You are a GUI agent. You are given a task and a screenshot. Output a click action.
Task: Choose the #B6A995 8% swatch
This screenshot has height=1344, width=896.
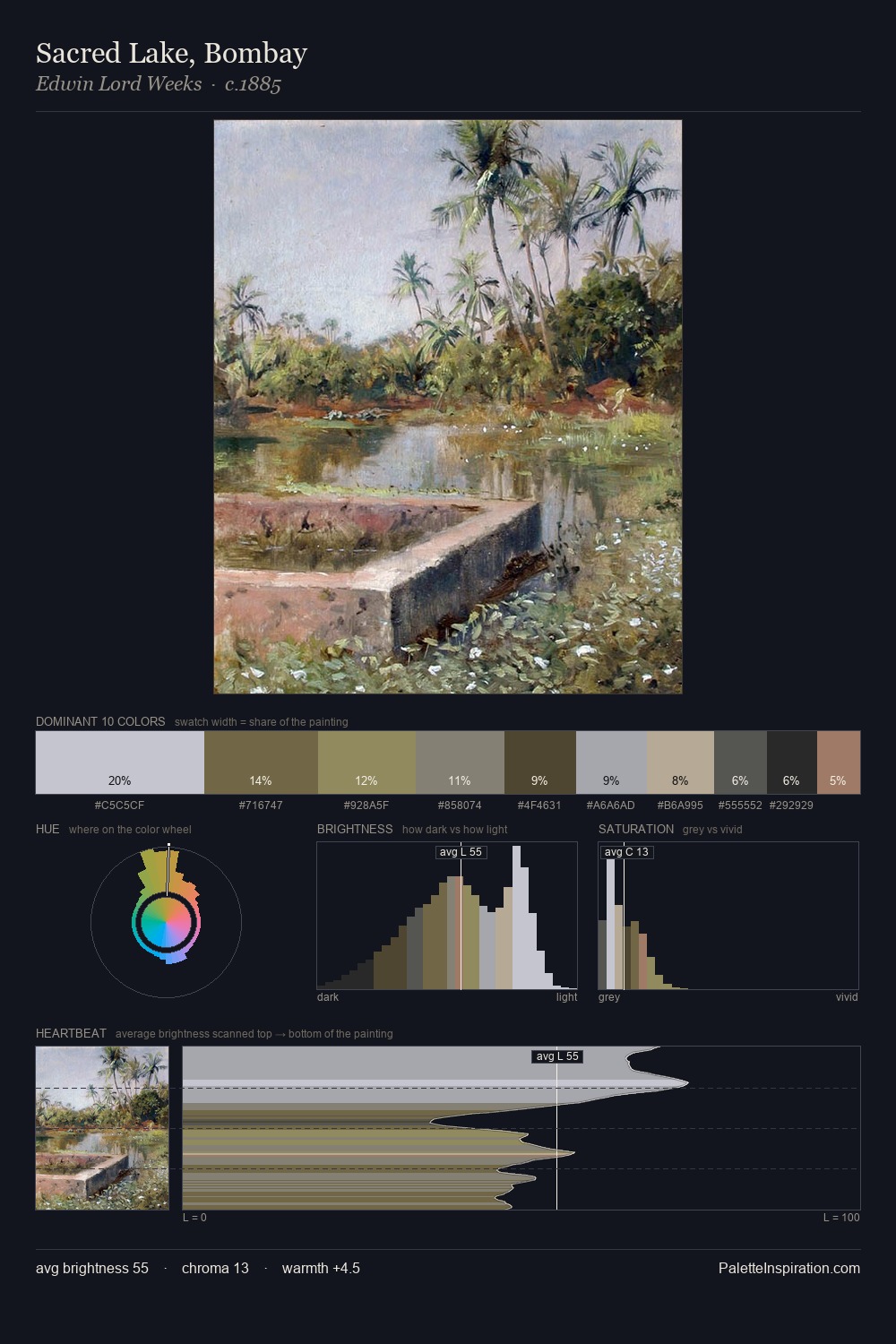click(680, 762)
